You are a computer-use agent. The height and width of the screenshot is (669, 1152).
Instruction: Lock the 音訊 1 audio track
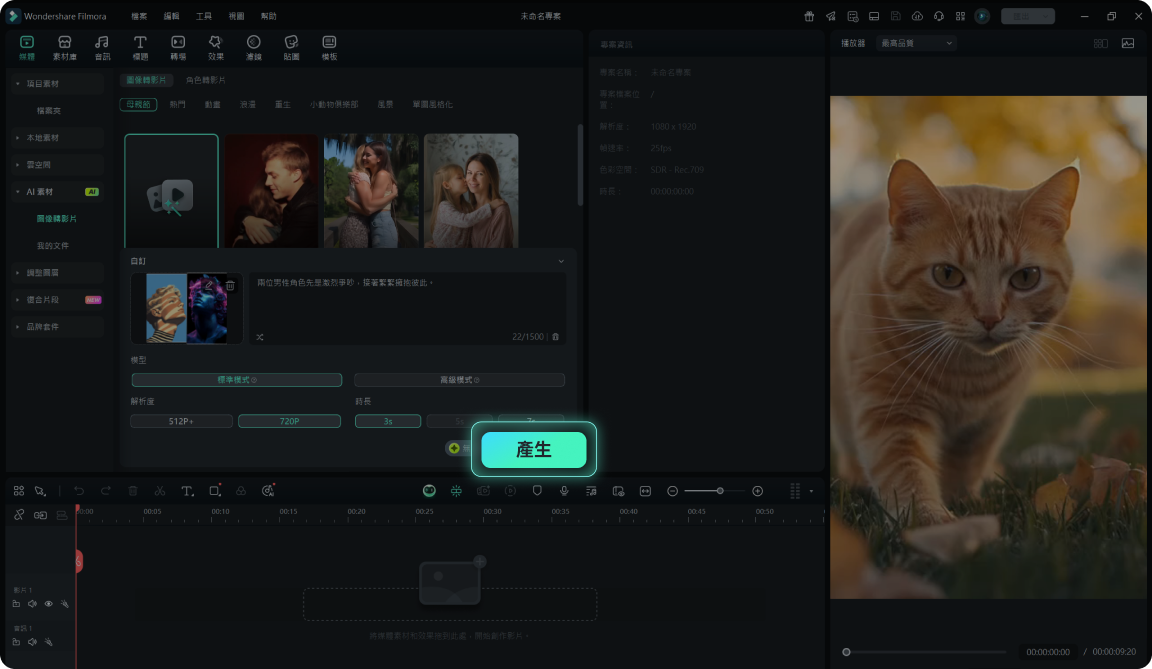(16, 642)
